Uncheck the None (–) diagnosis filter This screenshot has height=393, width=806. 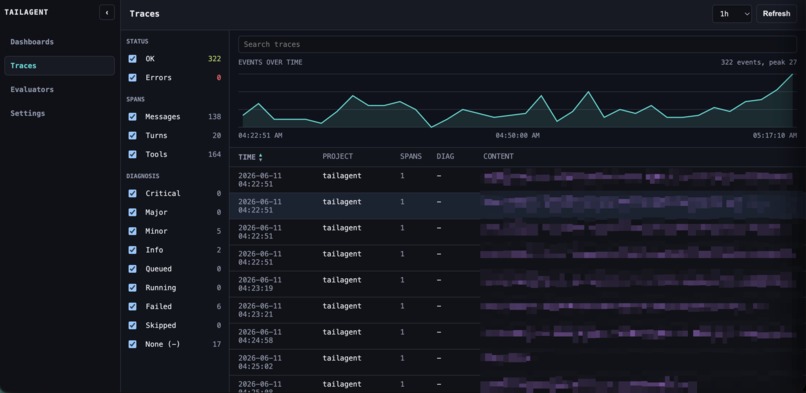click(133, 344)
